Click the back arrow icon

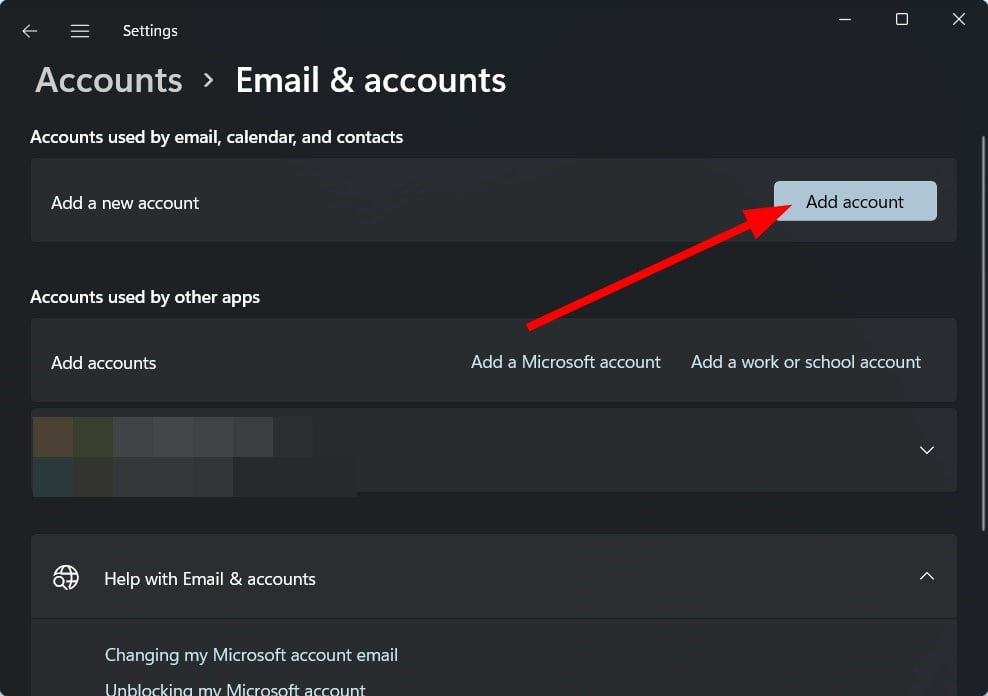pyautogui.click(x=30, y=31)
